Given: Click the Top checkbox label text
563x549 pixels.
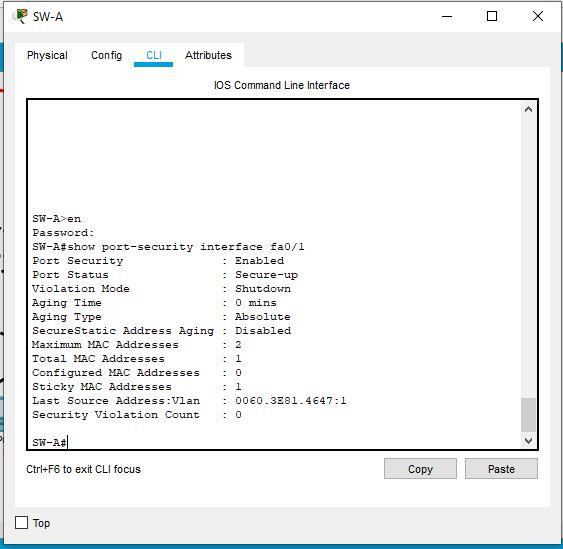Looking at the screenshot, I should point(41,523).
